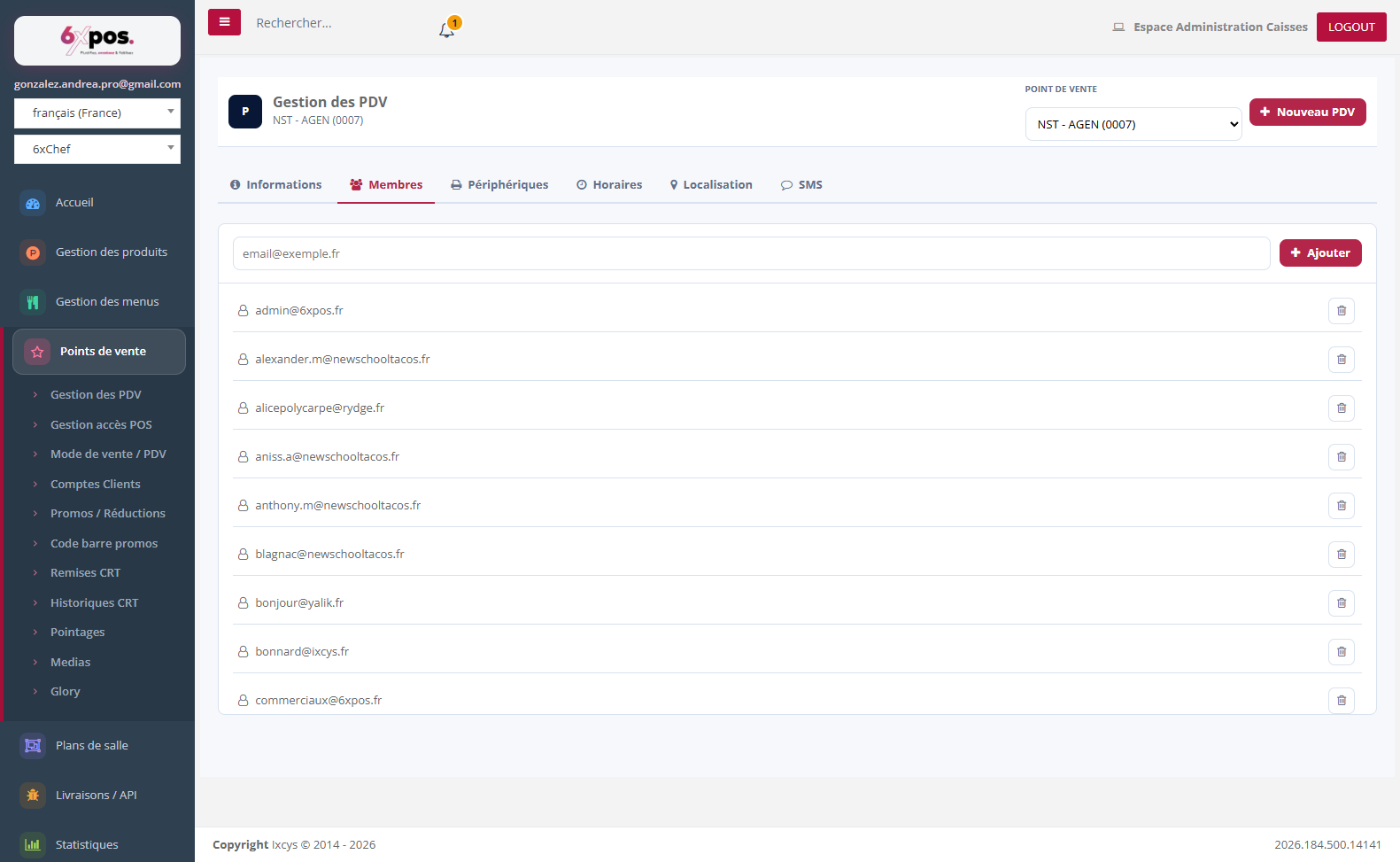Open Gestion des produits in the sidebar
The height and width of the screenshot is (862, 1400).
[112, 252]
